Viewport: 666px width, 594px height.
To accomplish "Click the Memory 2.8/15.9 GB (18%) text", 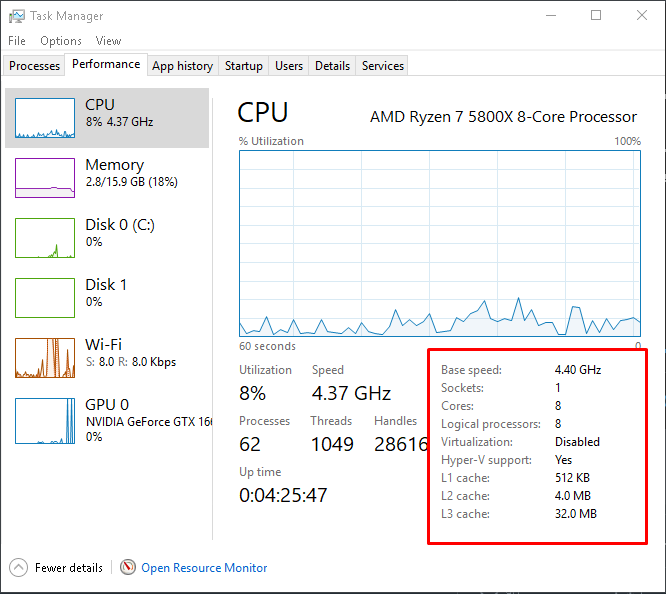I will 132,182.
